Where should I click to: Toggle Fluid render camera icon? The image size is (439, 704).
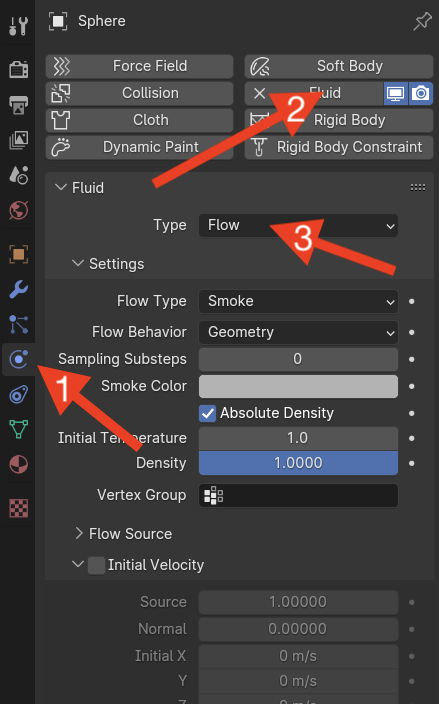(421, 93)
